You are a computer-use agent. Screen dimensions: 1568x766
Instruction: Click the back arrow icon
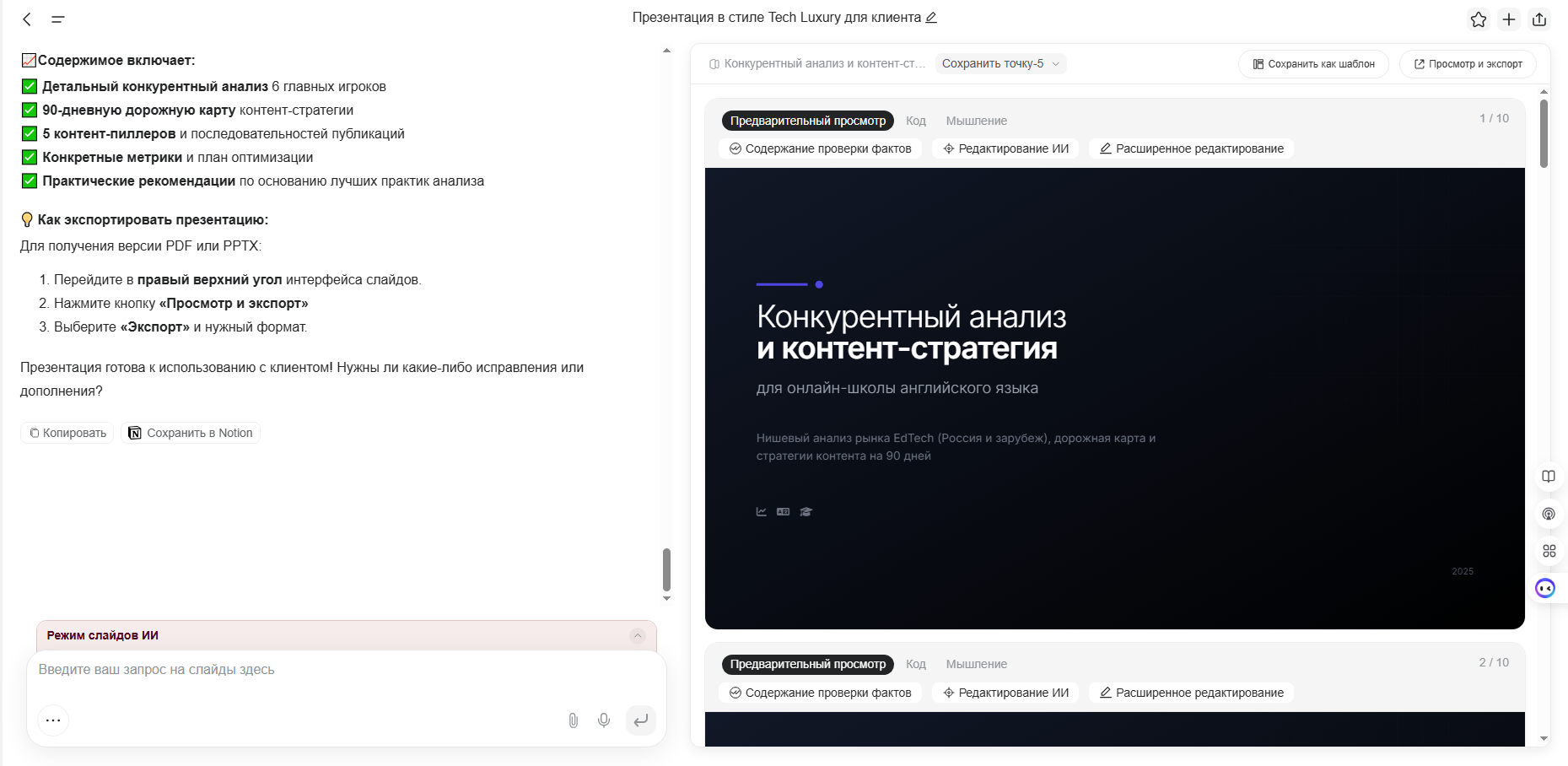27,19
